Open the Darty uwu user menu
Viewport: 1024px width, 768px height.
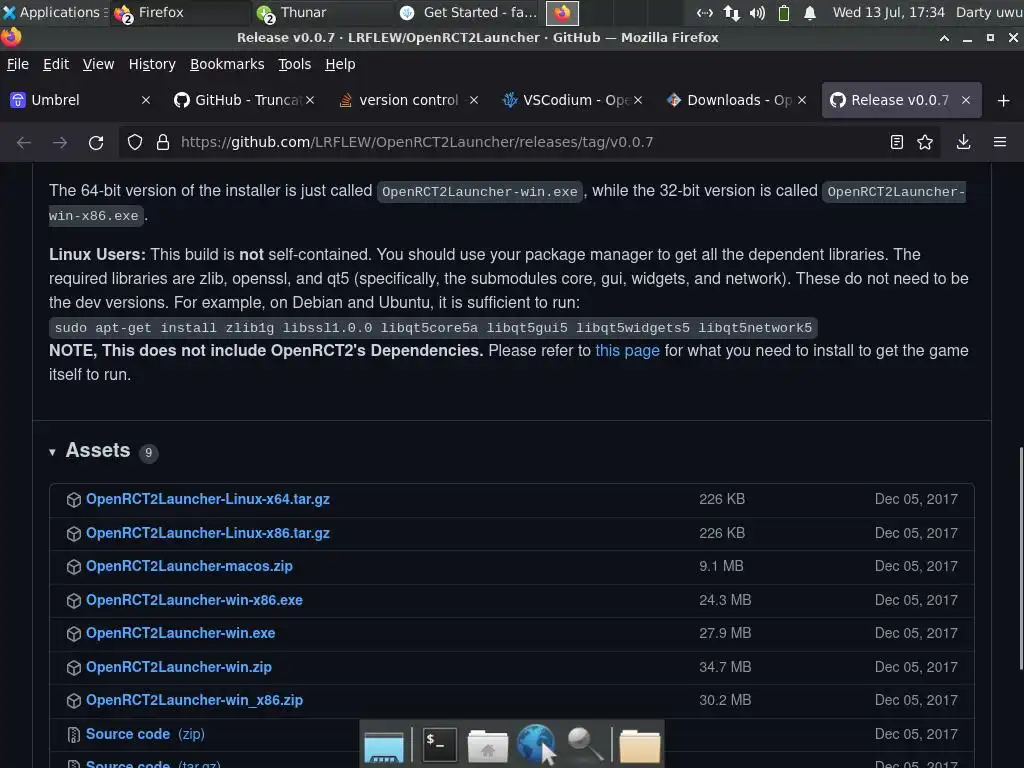point(989,12)
